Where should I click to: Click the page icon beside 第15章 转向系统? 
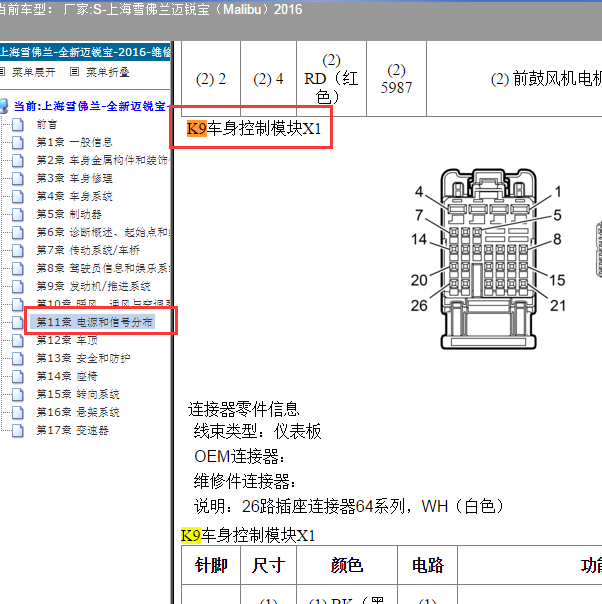click(18, 394)
